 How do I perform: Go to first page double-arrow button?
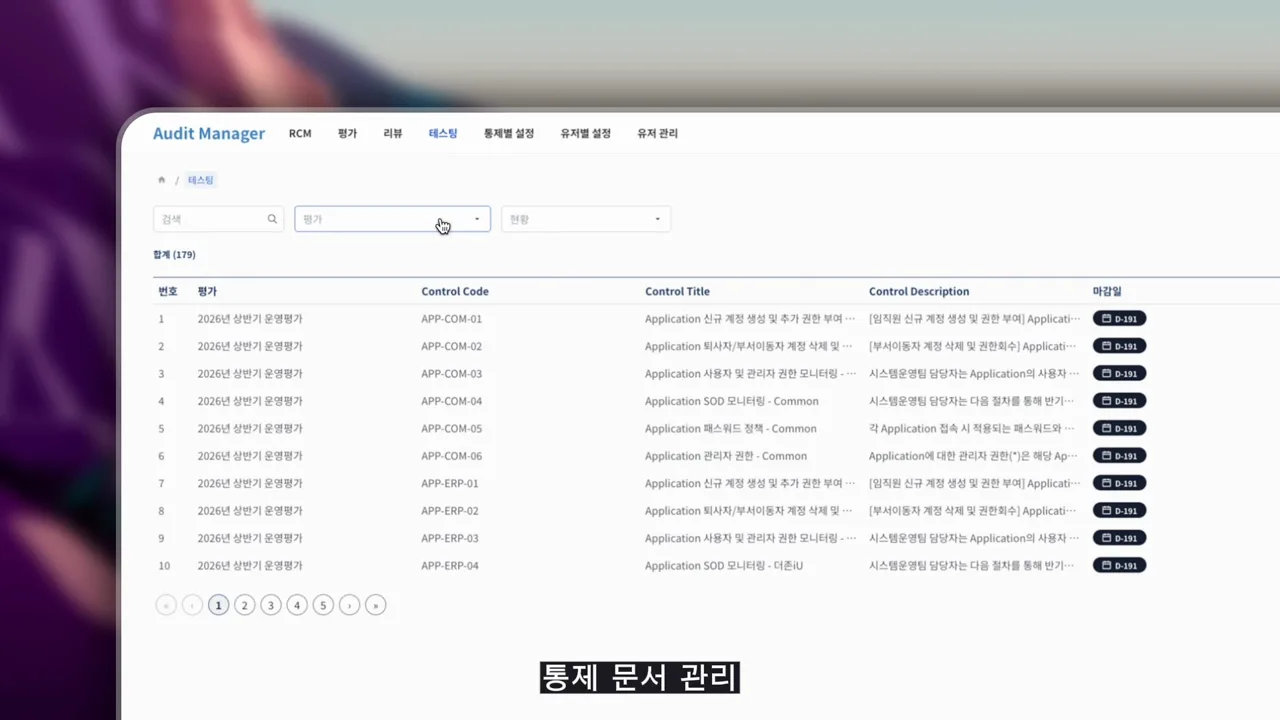point(166,605)
